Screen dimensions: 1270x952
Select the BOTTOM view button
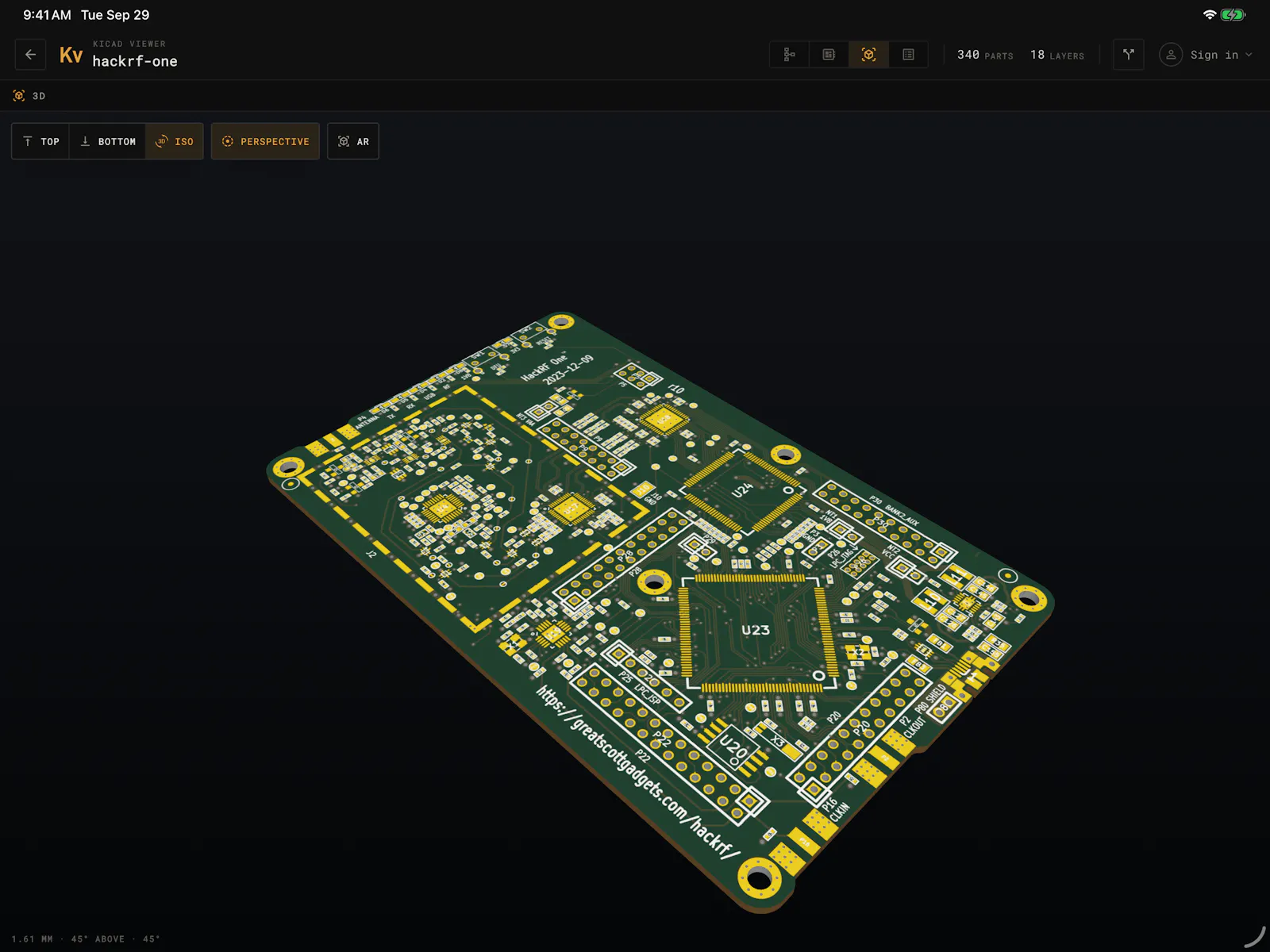107,141
